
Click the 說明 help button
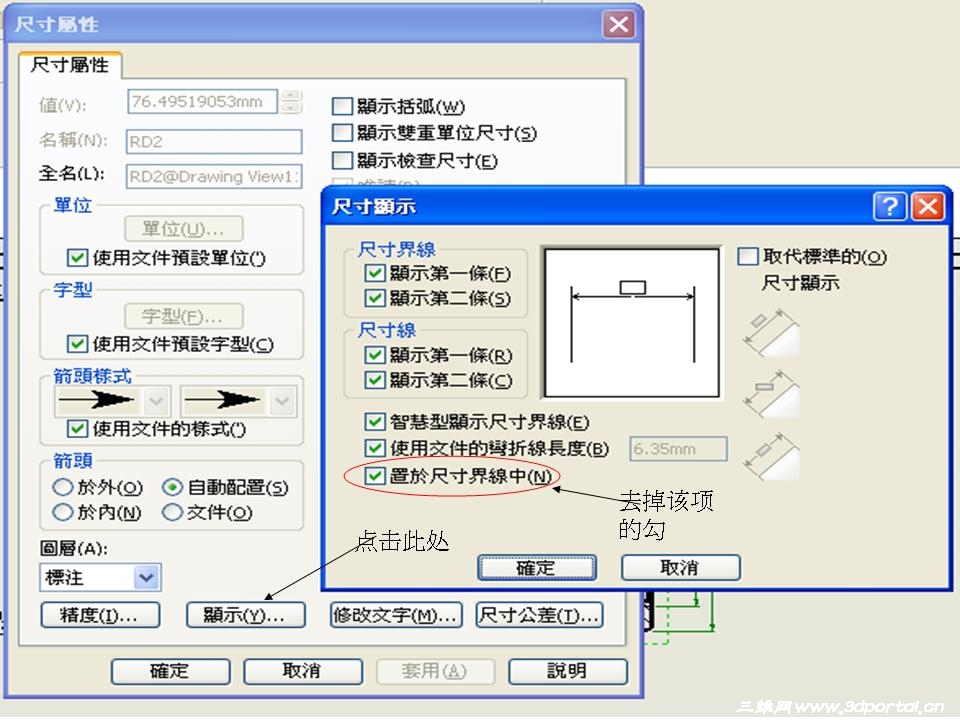coord(568,672)
